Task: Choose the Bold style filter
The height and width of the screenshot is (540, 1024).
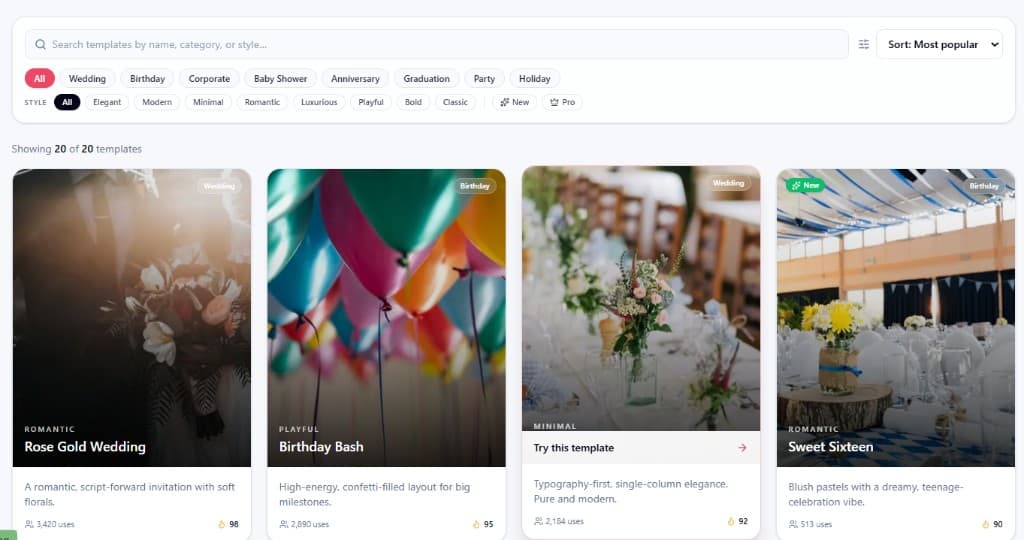Action: pos(413,102)
